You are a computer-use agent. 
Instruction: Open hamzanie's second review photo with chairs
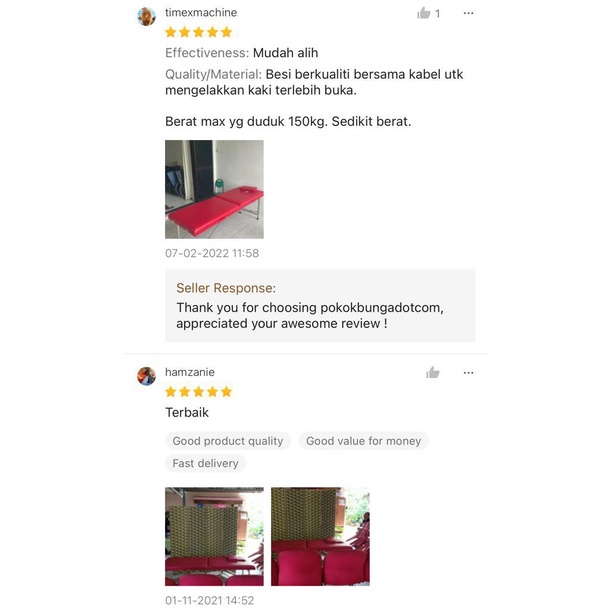(x=320, y=536)
